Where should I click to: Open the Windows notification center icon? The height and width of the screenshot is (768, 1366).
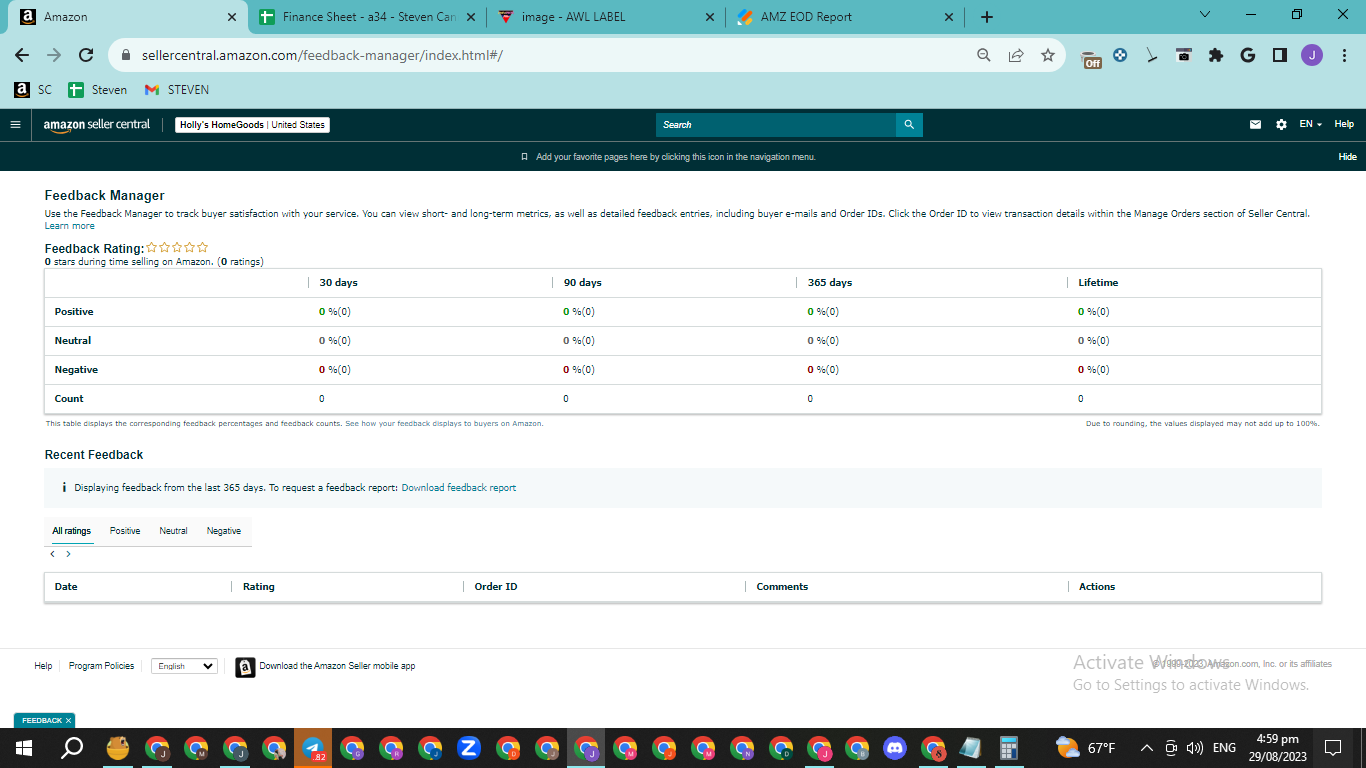[x=1333, y=748]
